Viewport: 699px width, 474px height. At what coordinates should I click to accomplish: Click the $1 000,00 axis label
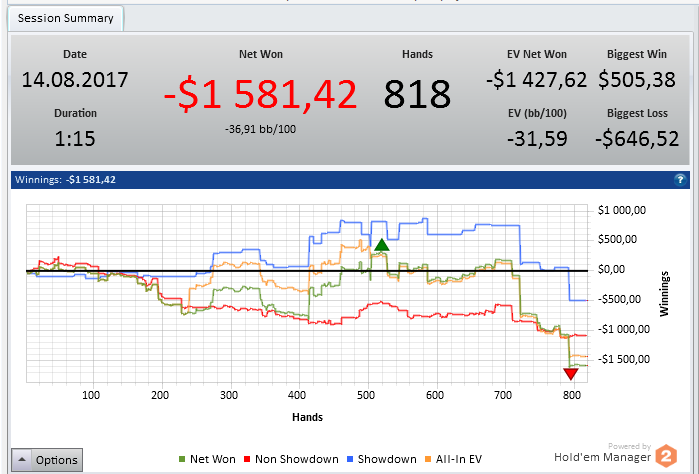click(x=621, y=210)
